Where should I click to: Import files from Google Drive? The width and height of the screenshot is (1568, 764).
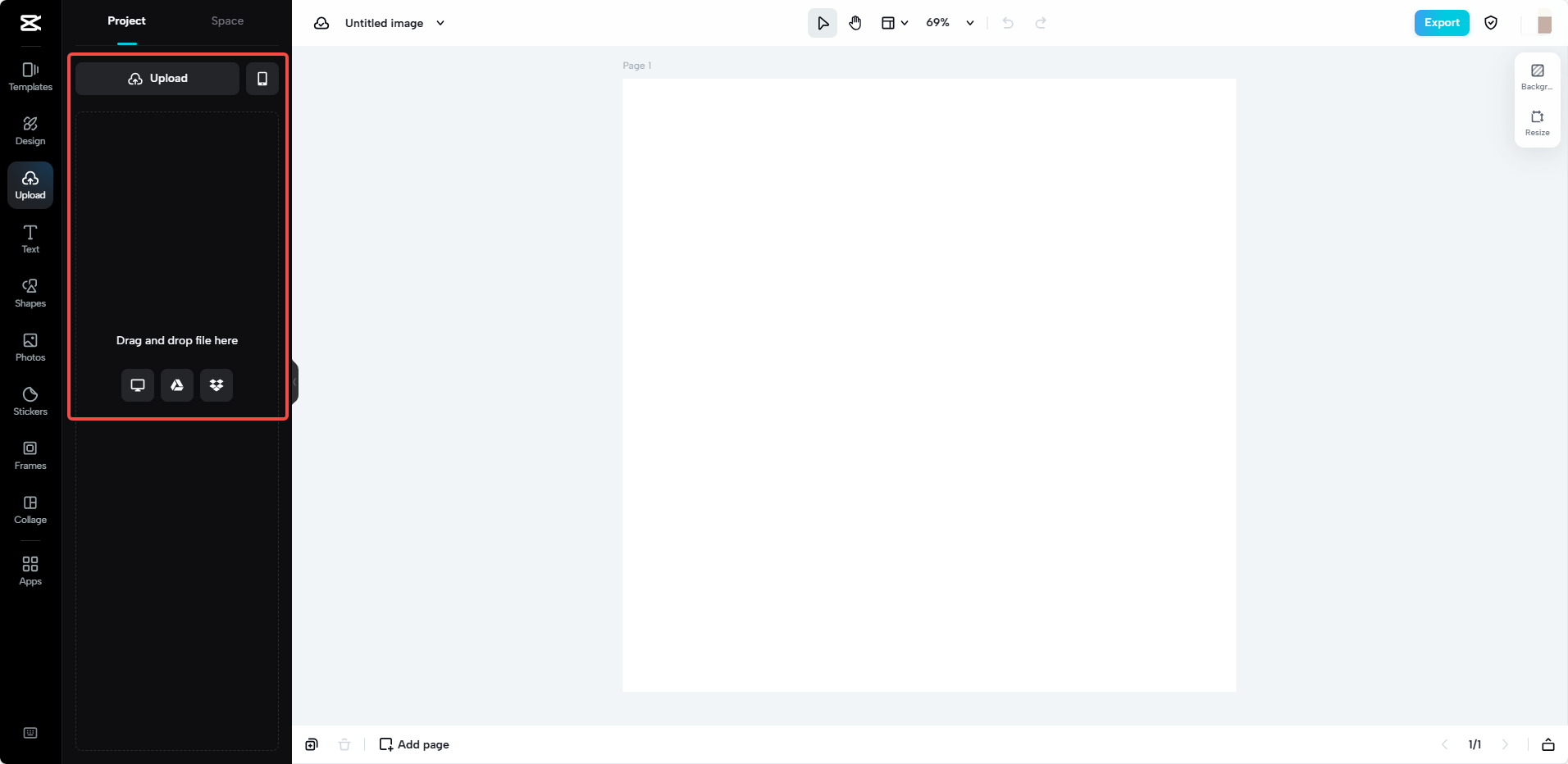[176, 385]
